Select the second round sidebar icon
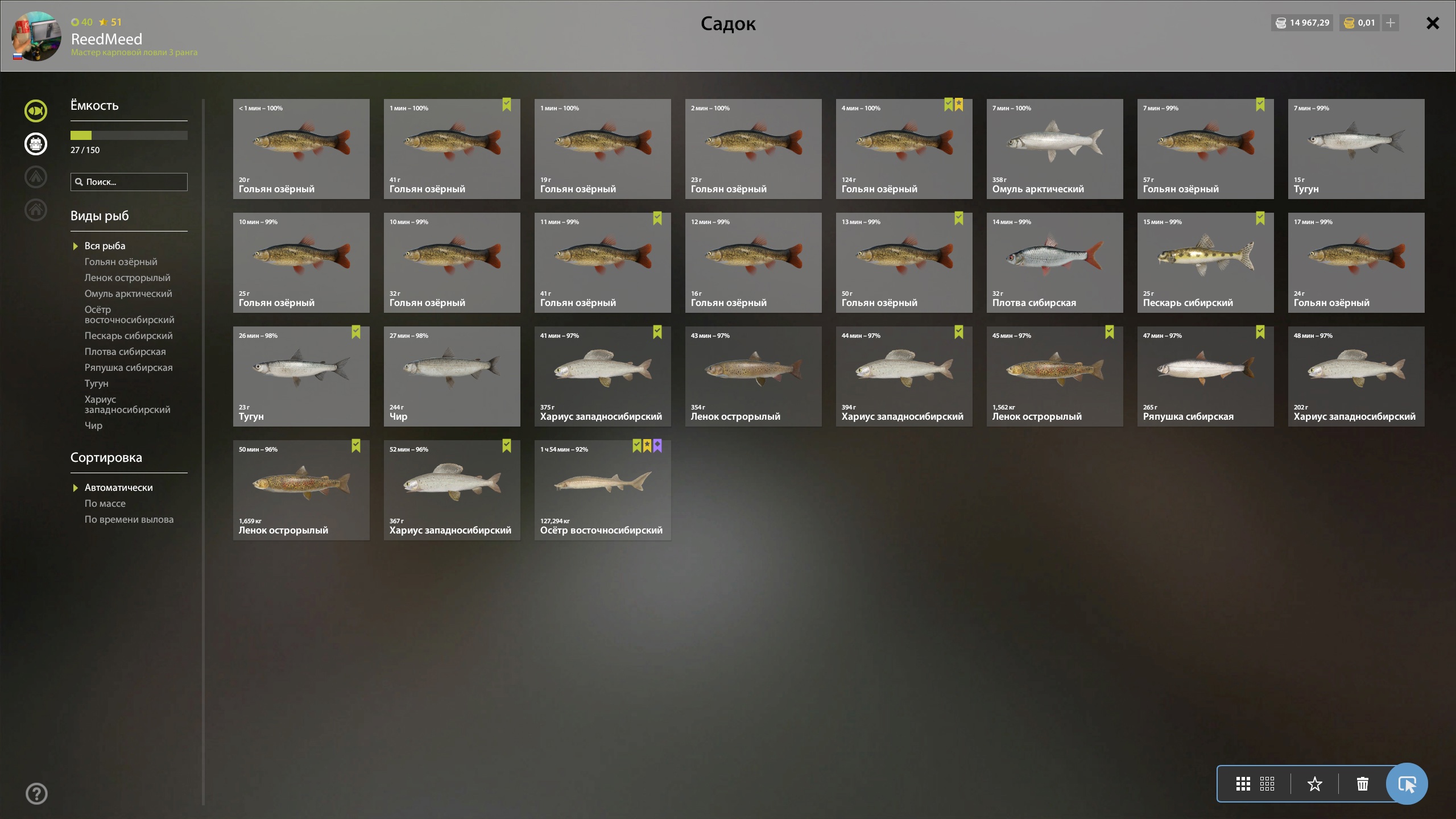The height and width of the screenshot is (819, 1456). pyautogui.click(x=36, y=144)
